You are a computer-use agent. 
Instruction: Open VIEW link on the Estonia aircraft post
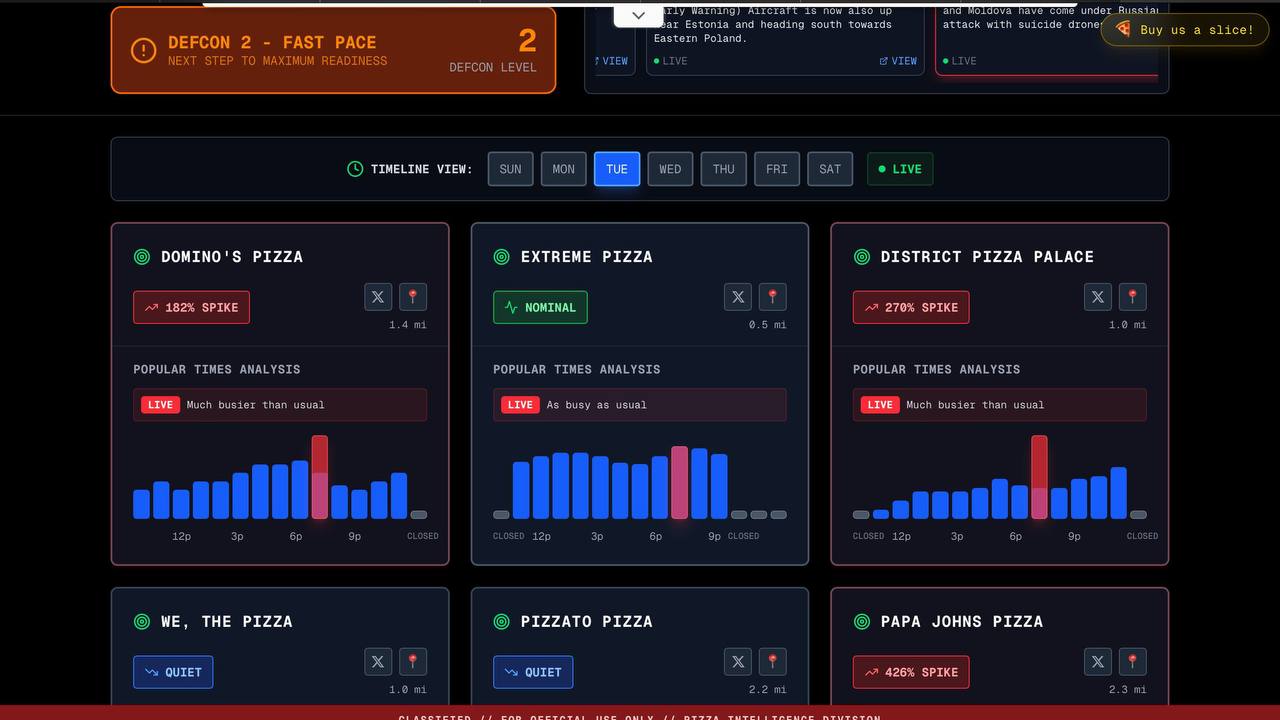pyautogui.click(x=898, y=61)
